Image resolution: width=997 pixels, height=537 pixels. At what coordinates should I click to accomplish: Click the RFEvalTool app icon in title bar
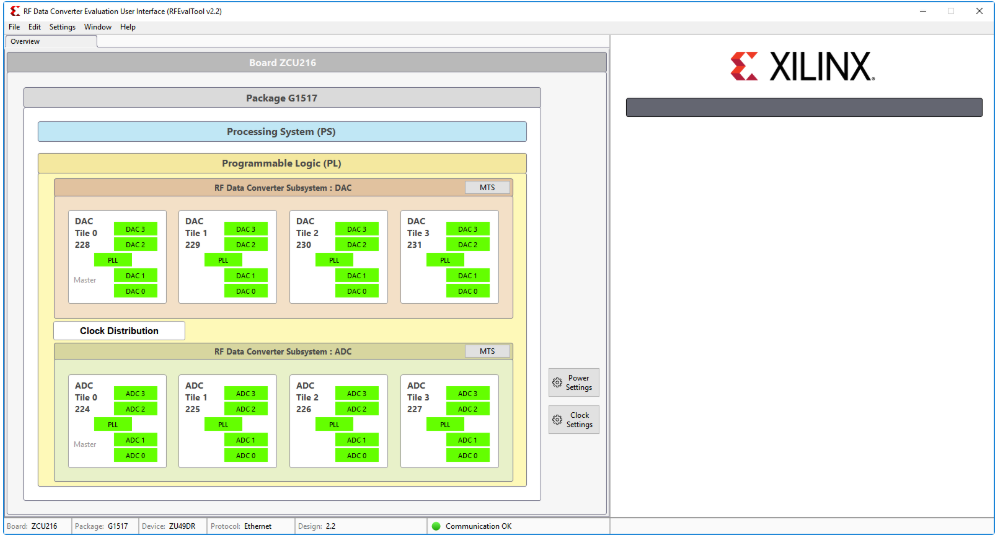pos(14,11)
